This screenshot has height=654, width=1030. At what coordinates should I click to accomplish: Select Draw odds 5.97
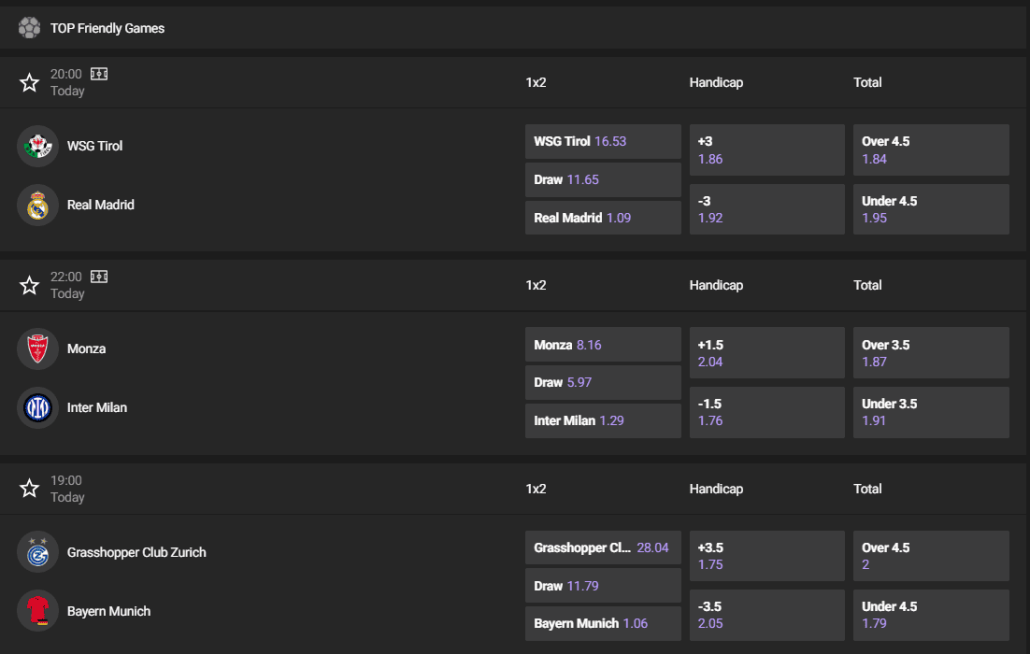603,383
